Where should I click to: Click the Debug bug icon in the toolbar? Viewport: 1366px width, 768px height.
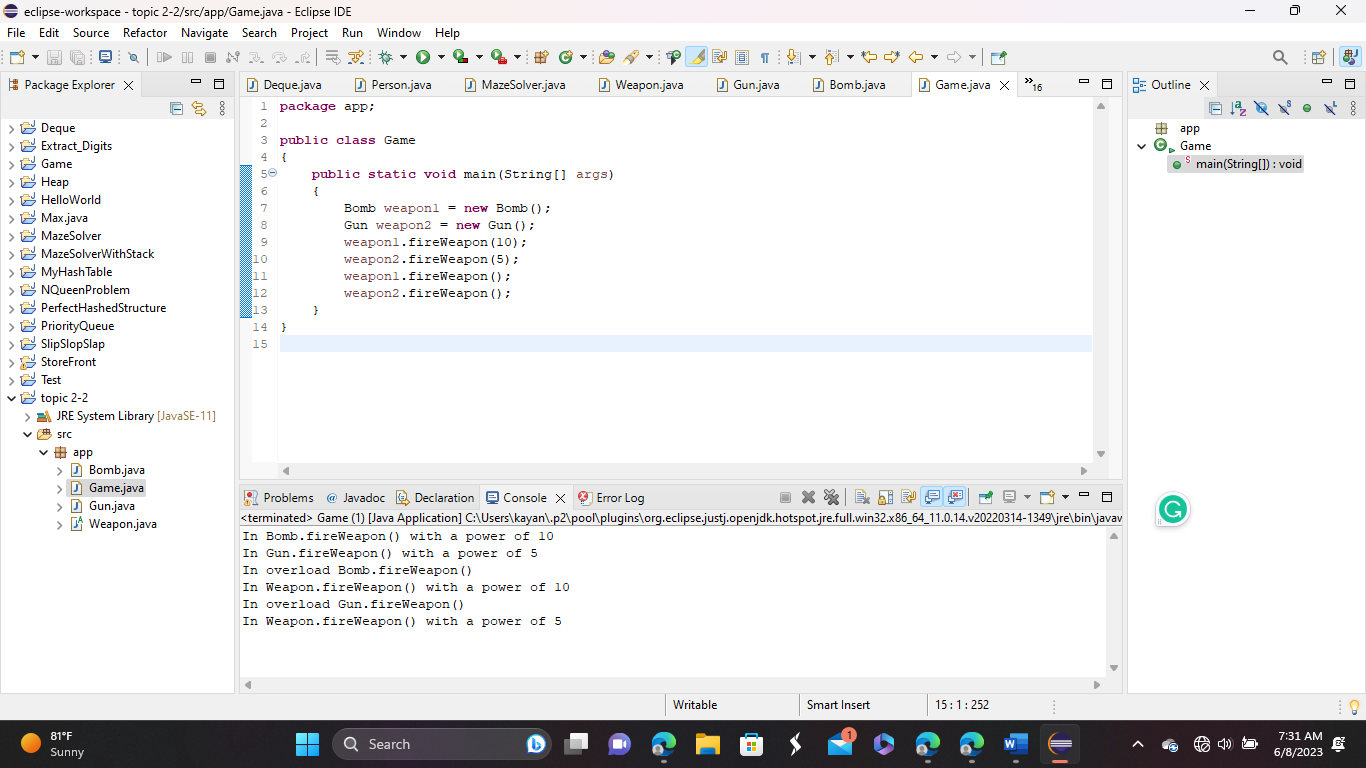coord(386,57)
